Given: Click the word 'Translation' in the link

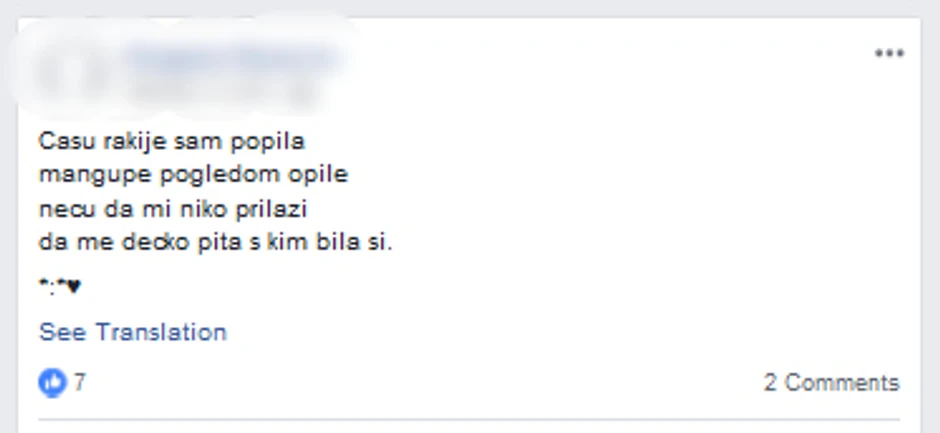Looking at the screenshot, I should pos(161,332).
